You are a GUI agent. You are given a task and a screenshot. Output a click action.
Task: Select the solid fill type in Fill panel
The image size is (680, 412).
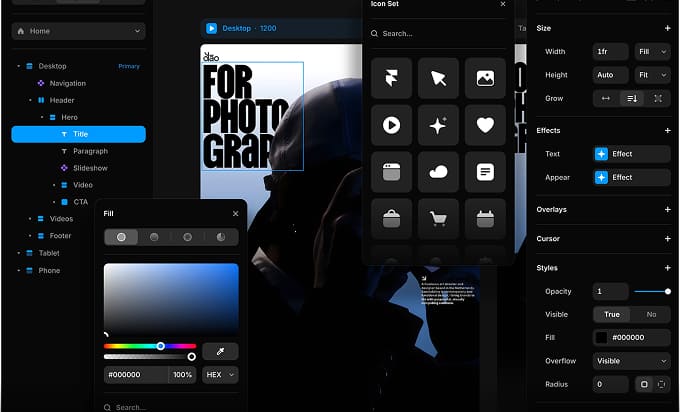click(121, 237)
